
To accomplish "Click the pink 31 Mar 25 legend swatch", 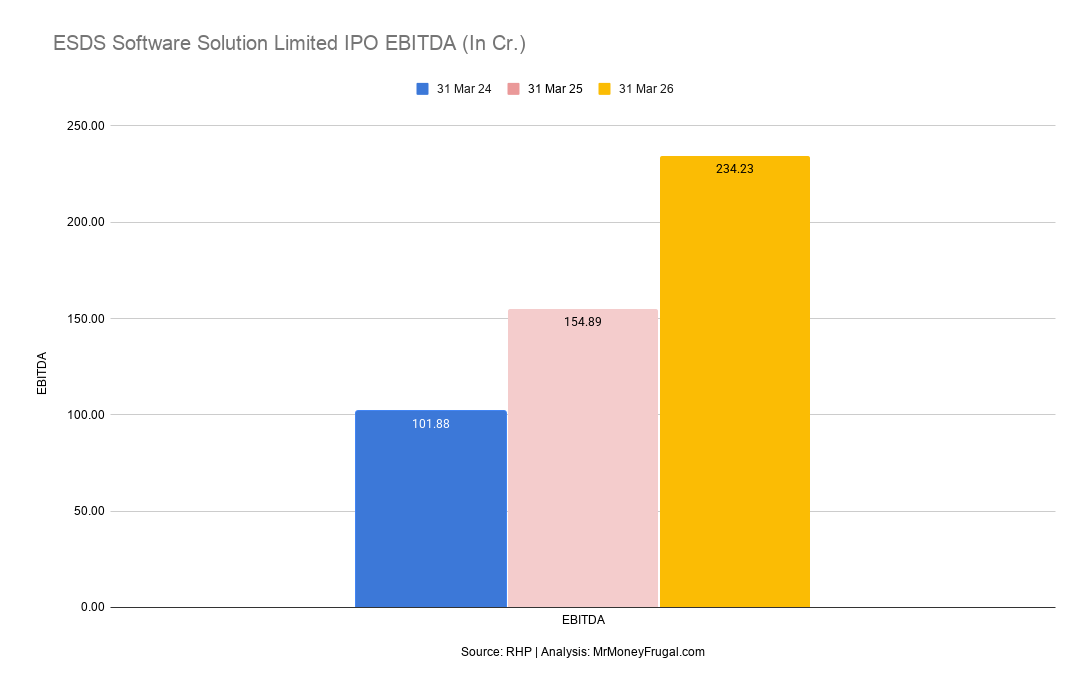I will 513,89.
